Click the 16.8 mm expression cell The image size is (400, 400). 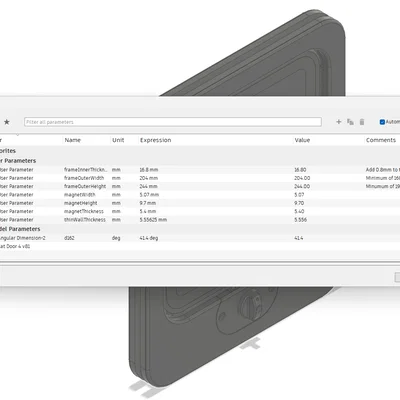click(x=149, y=170)
